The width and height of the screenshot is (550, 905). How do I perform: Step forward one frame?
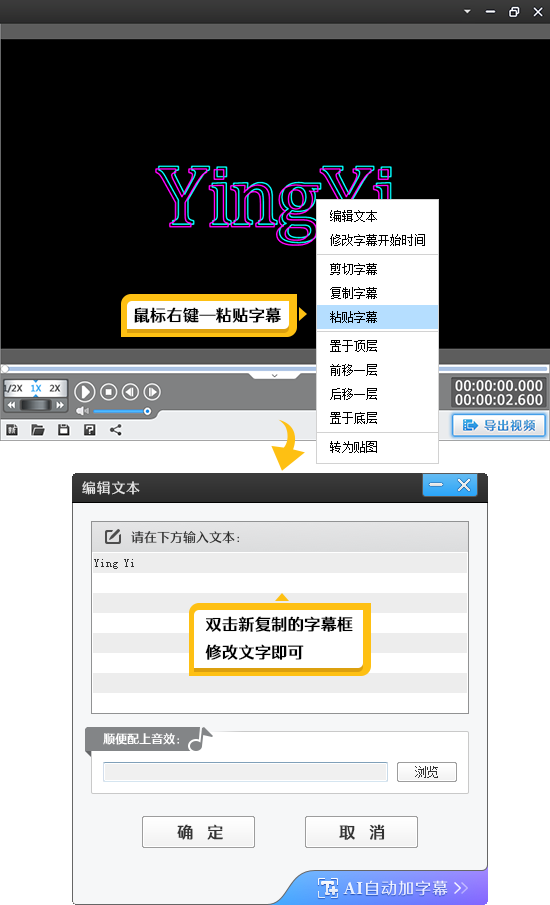[152, 392]
